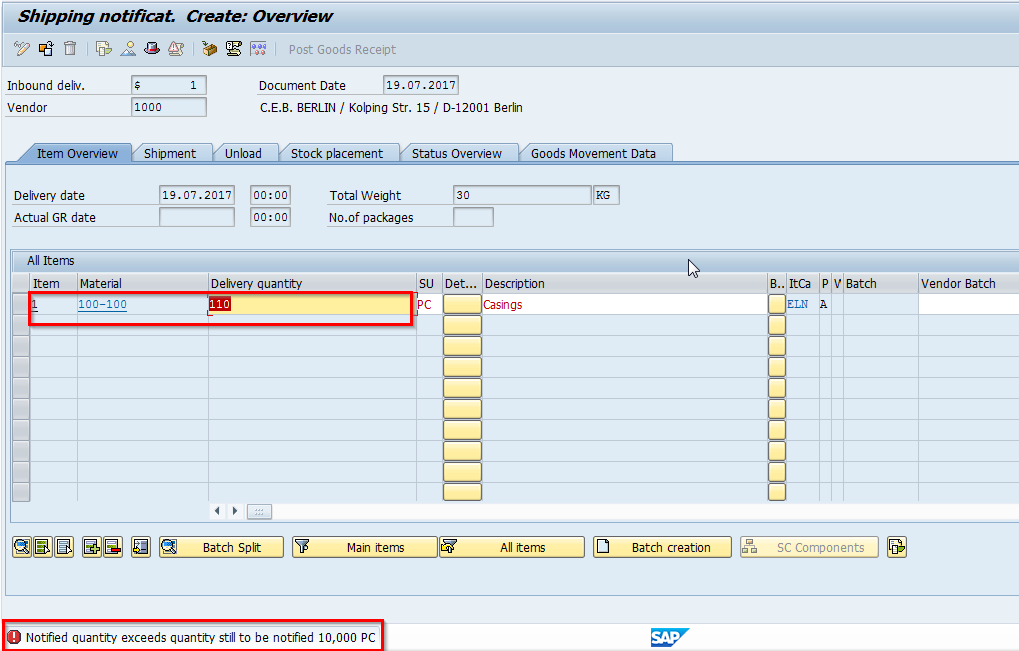Open the packing screen box icon
Image resolution: width=1019 pixels, height=651 pixels.
211,48
